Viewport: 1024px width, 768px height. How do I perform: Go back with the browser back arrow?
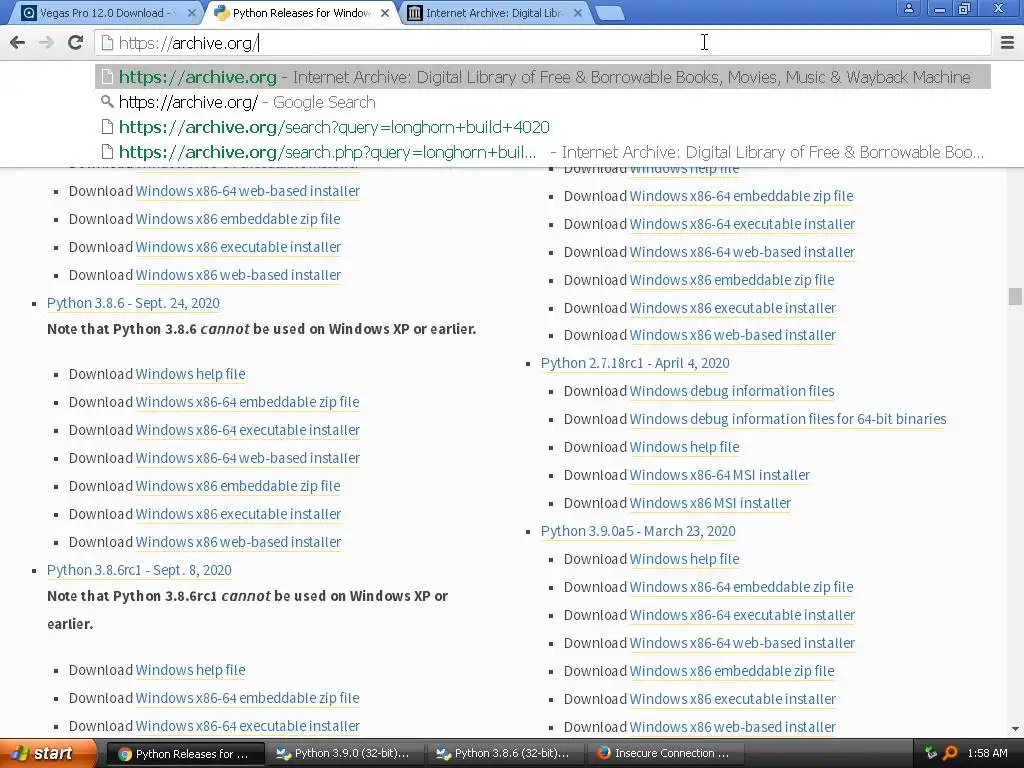[x=18, y=43]
